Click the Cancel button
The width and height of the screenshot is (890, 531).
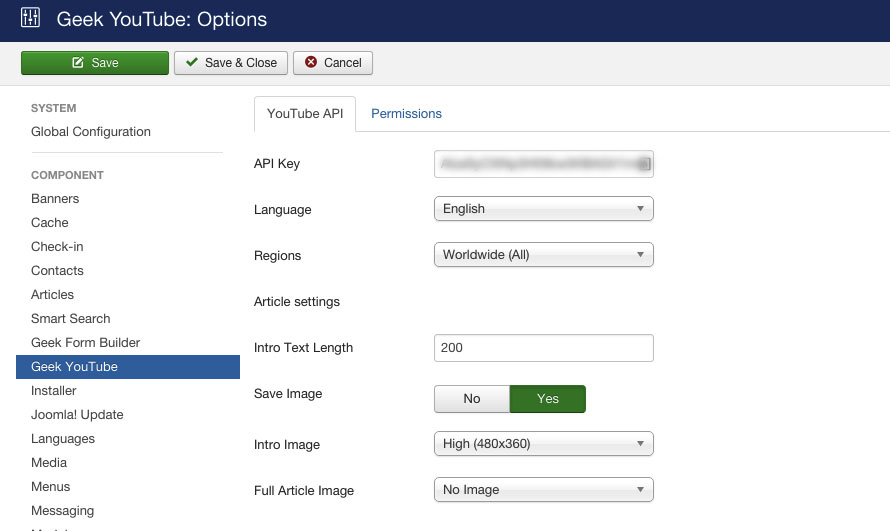pyautogui.click(x=333, y=63)
